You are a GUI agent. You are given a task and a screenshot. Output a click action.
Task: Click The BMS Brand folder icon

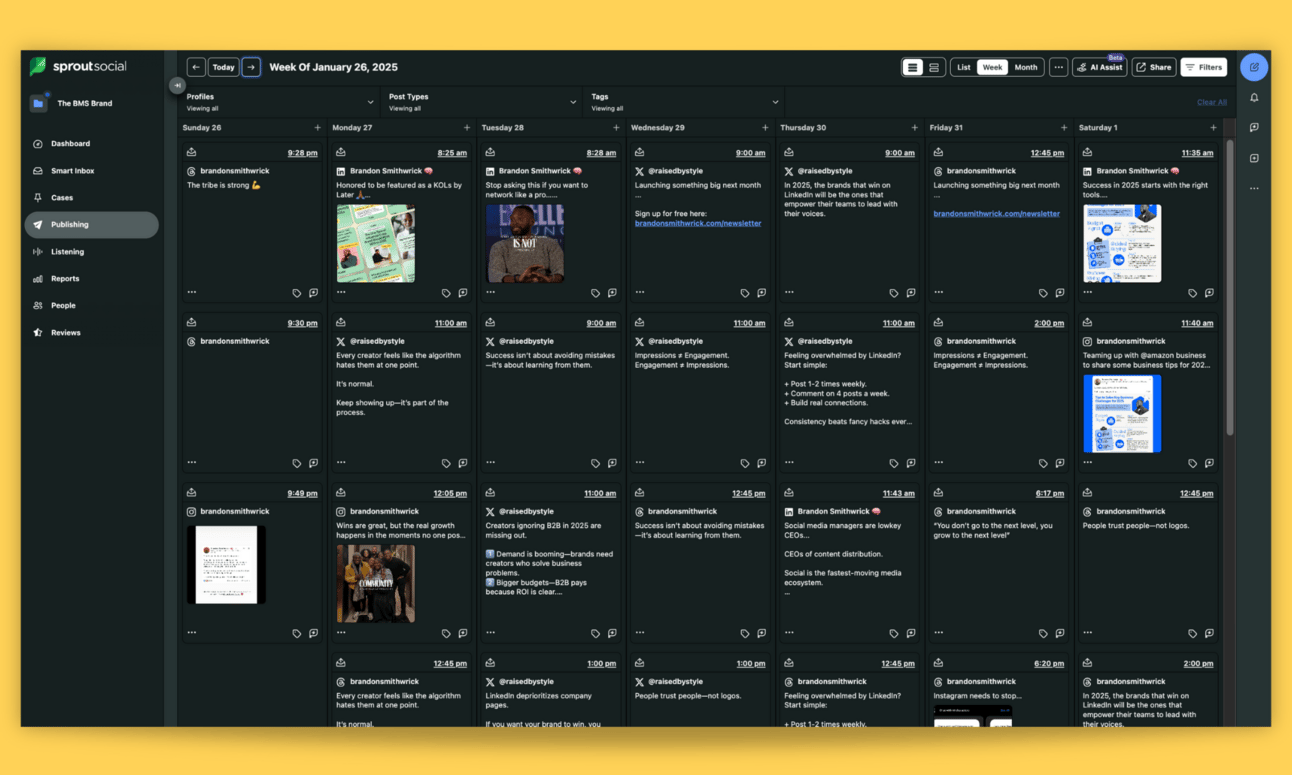[x=38, y=103]
